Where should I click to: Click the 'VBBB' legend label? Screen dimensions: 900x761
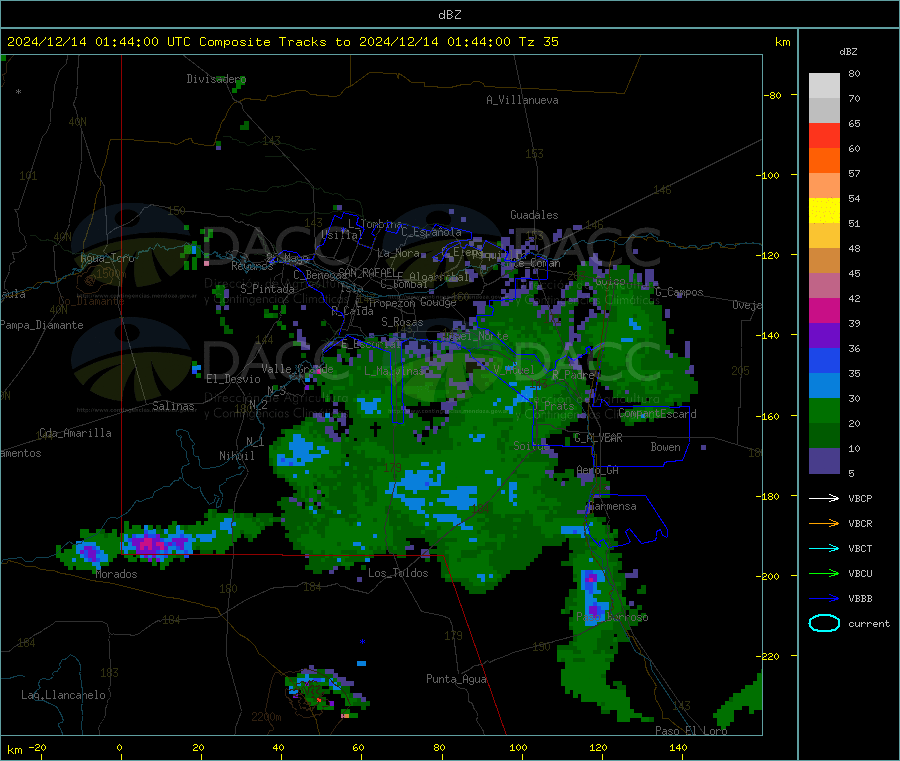click(860, 599)
